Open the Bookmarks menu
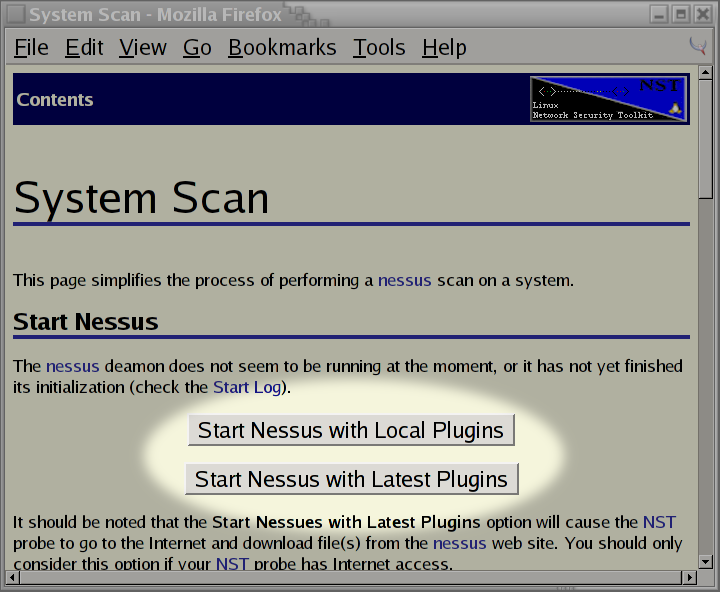 pyautogui.click(x=282, y=48)
